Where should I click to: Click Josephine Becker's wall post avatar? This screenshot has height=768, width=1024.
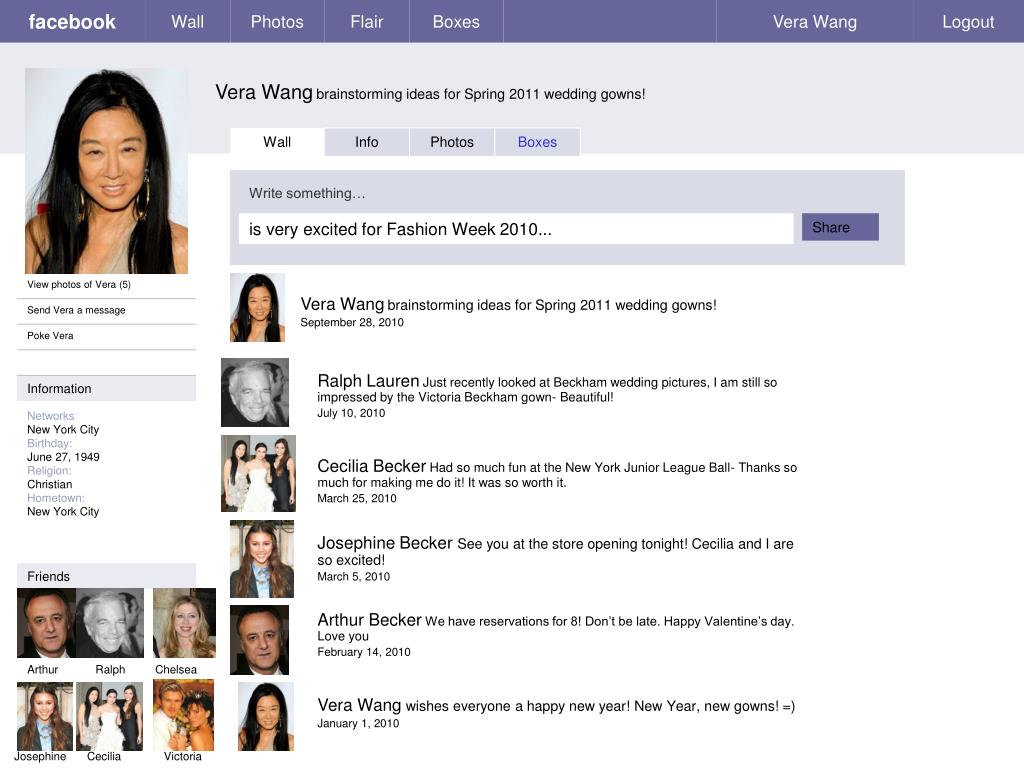pyautogui.click(x=262, y=559)
